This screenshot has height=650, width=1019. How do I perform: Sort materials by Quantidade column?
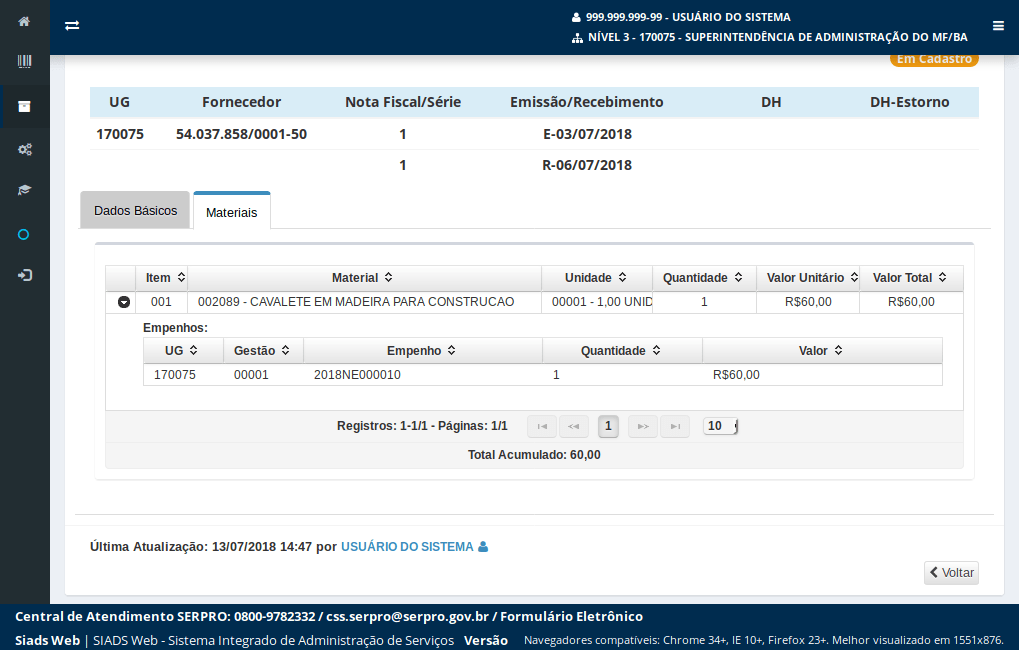738,278
